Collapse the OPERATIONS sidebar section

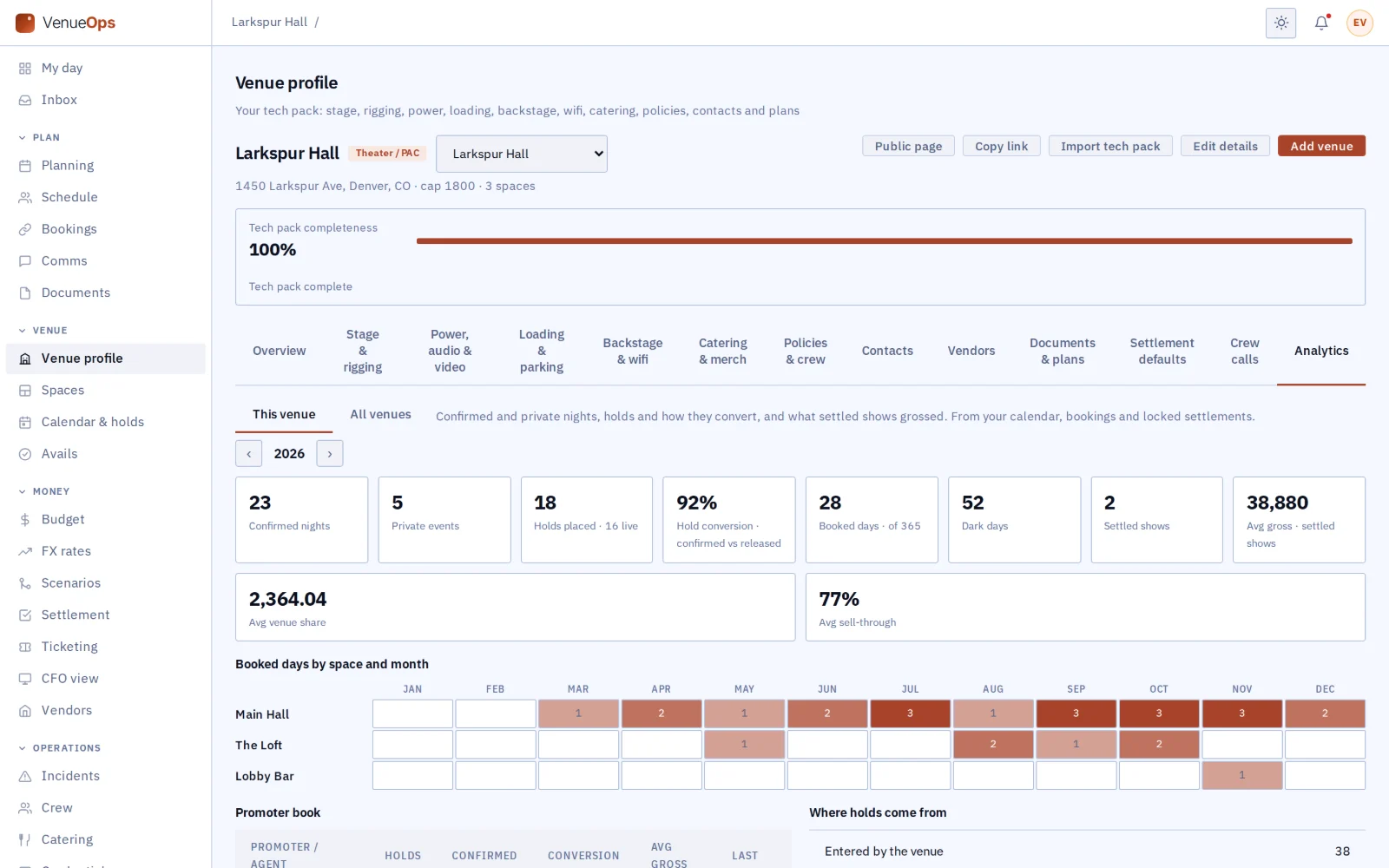[x=59, y=747]
